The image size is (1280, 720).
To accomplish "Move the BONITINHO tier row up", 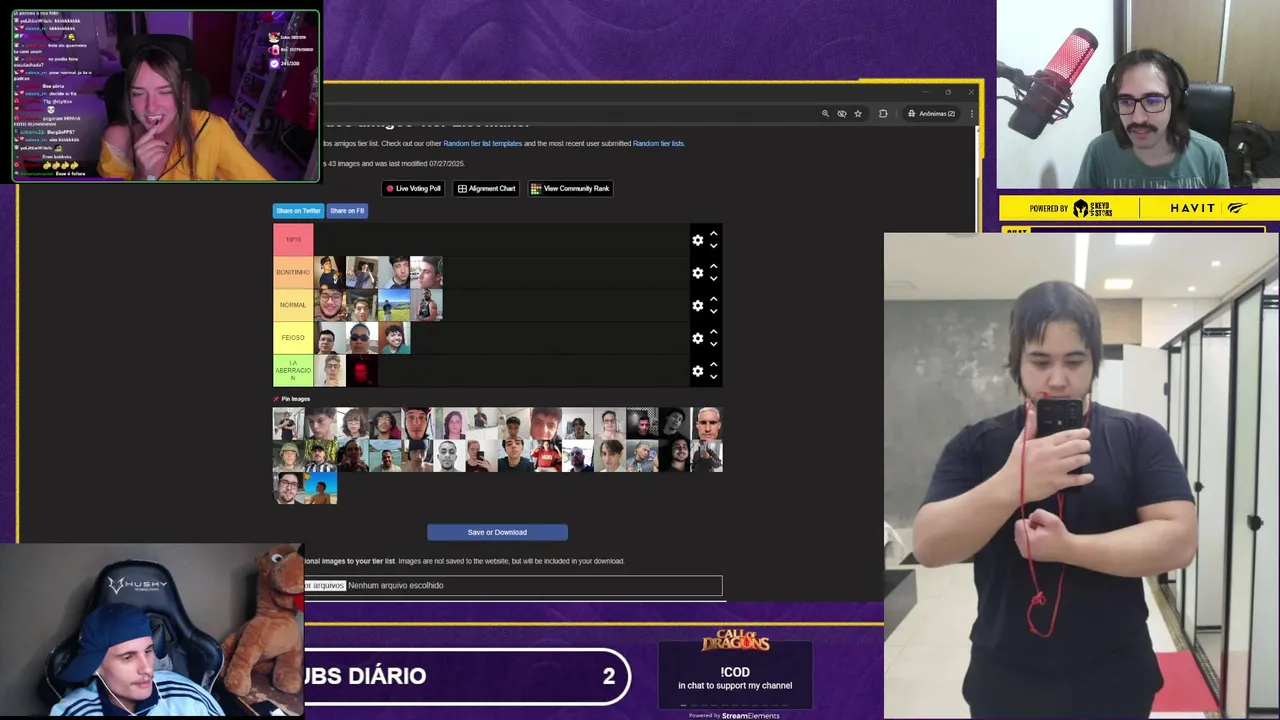I will pos(714,267).
